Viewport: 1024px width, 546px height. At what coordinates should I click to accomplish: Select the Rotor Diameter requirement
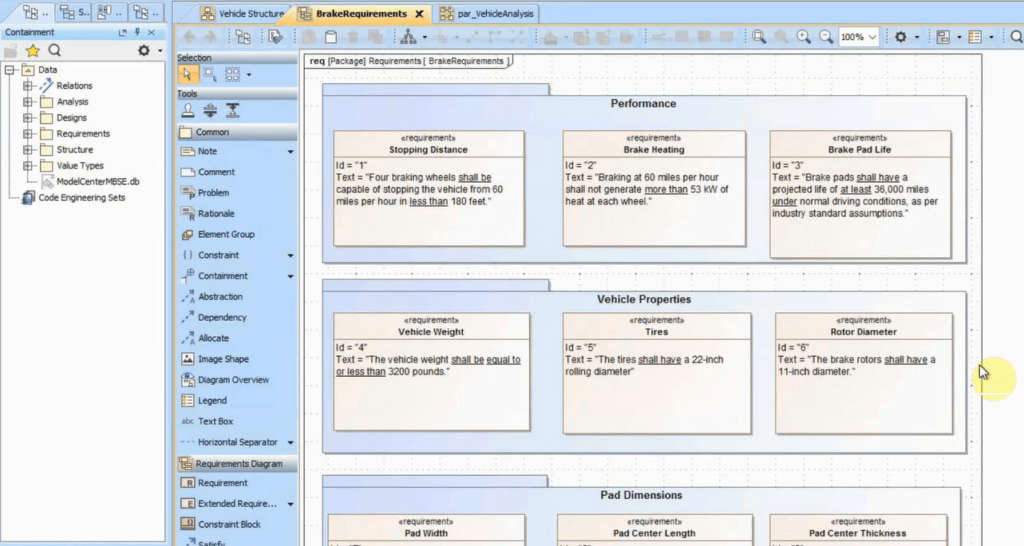point(863,374)
